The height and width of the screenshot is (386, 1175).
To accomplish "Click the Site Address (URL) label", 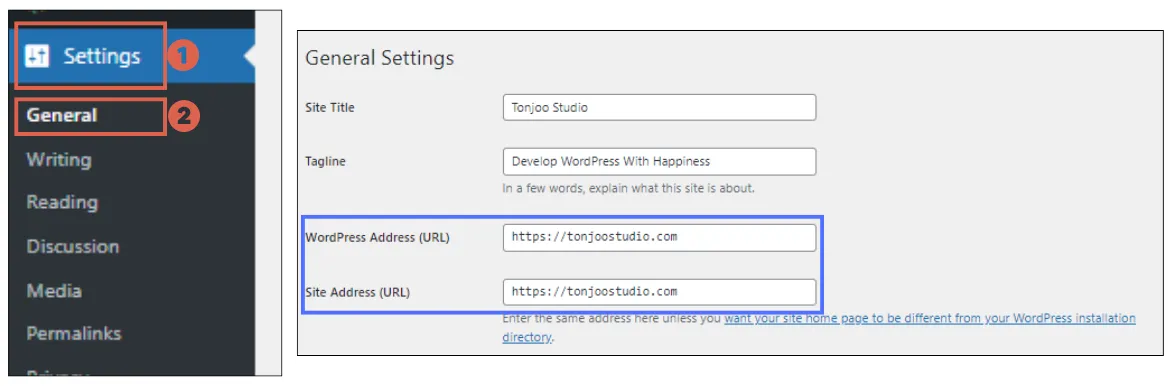I will 357,292.
